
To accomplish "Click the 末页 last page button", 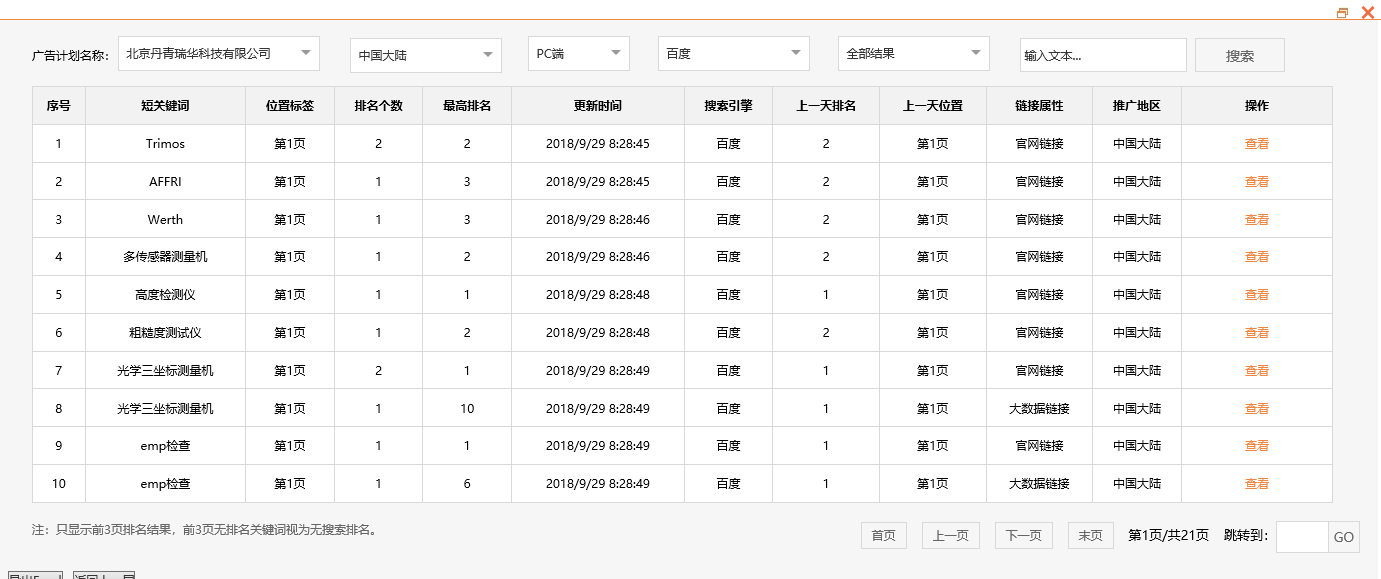I will (1090, 535).
